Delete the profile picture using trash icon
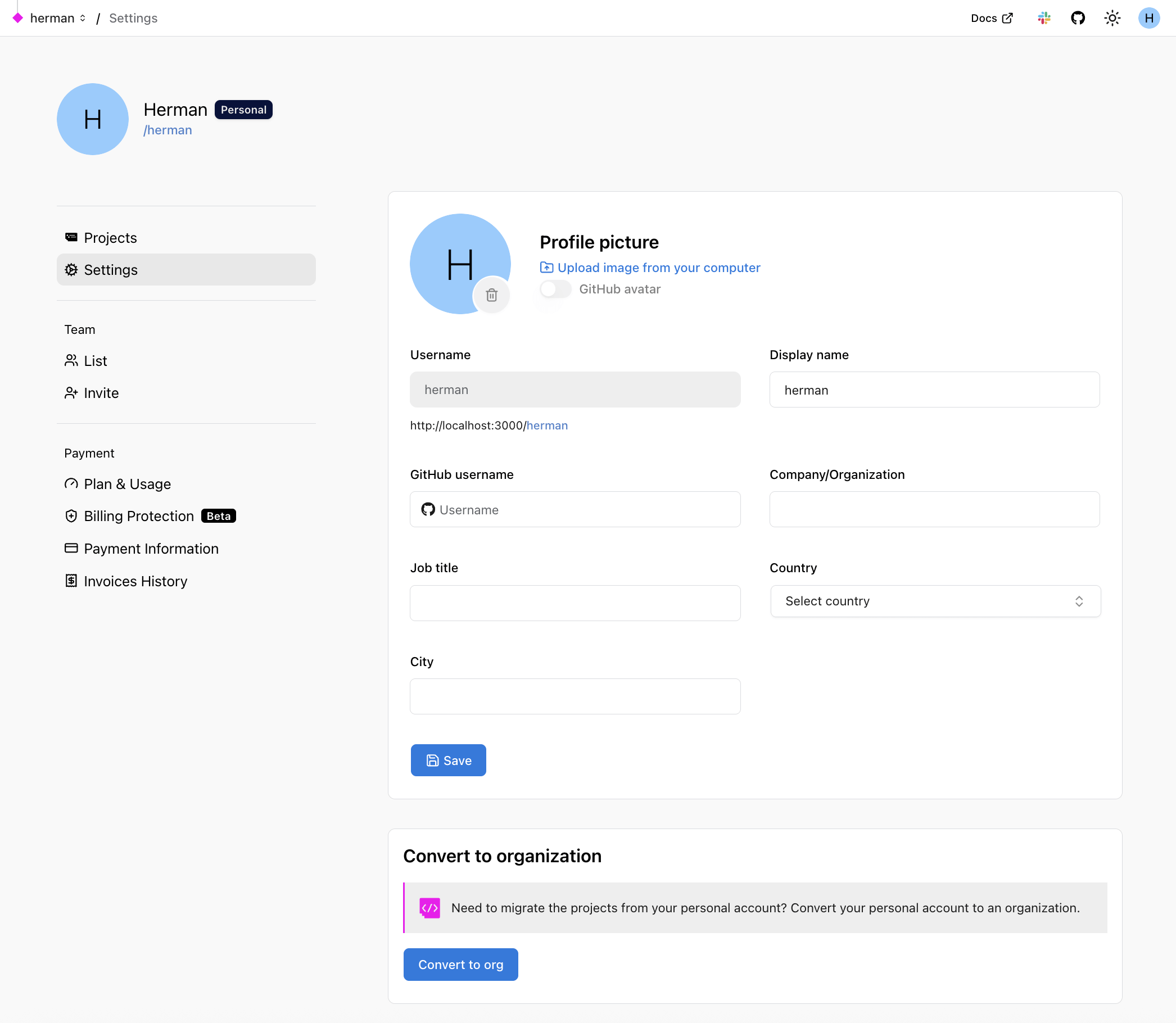Screen dimensions: 1176x1023 tap(491, 295)
